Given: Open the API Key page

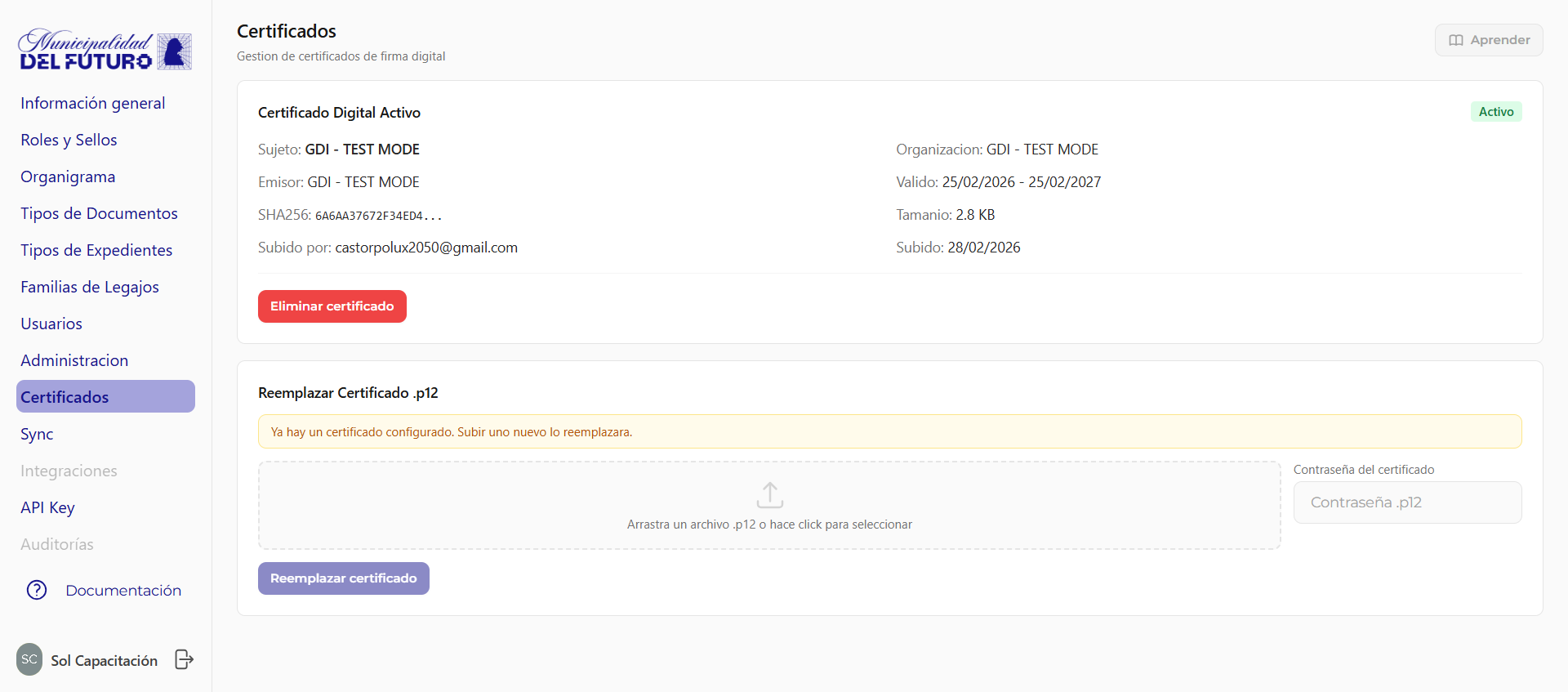Looking at the screenshot, I should click(x=47, y=507).
